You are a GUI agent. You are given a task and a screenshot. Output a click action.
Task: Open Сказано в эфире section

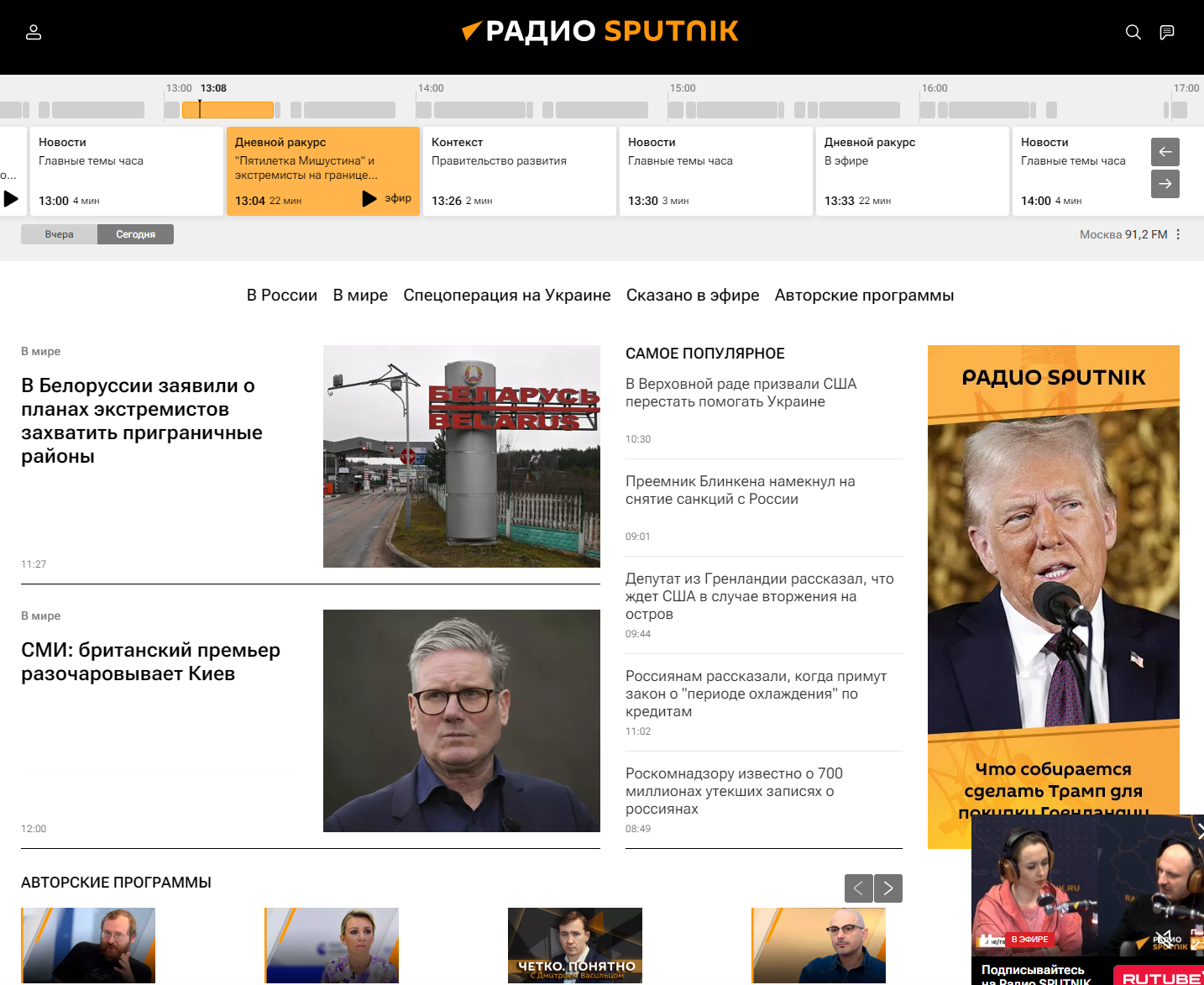pos(693,295)
